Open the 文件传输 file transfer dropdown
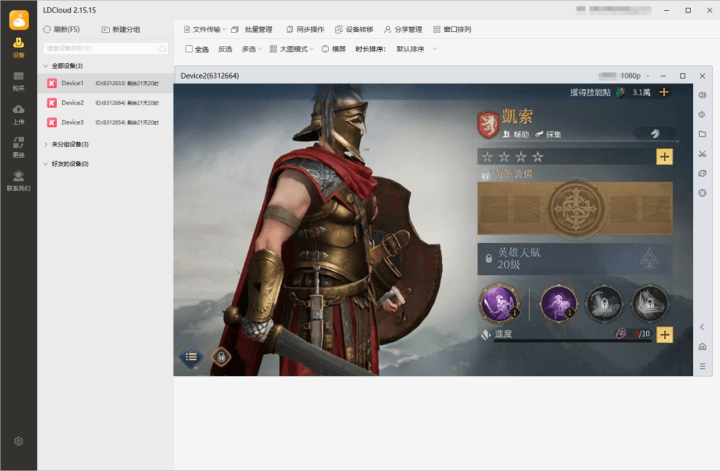 (205, 29)
